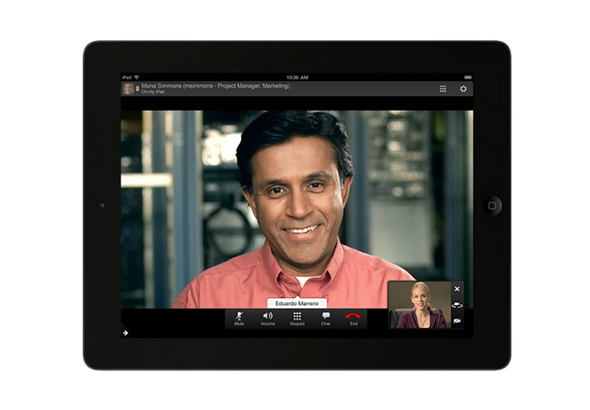Tap the Eduardo Marrero name label
Screen dimensions: 590x410
pyautogui.click(x=297, y=304)
